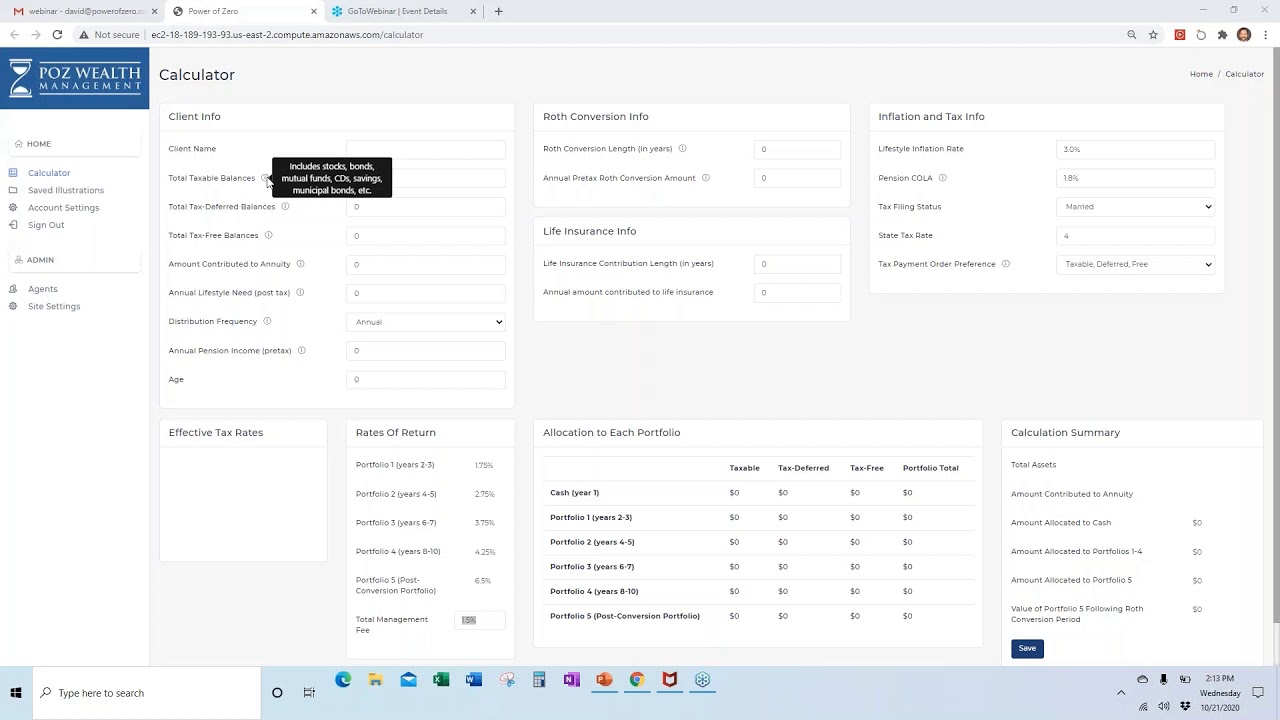Screen dimensions: 1280x720
Task: Open the Tax Filing Status dropdown
Action: 1135,207
